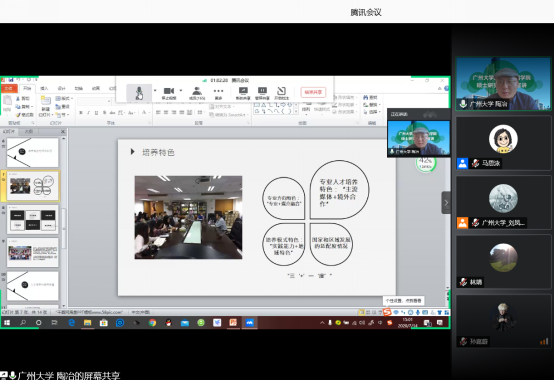The height and width of the screenshot is (380, 554).
Task: Click the new share icon
Action: [243, 93]
